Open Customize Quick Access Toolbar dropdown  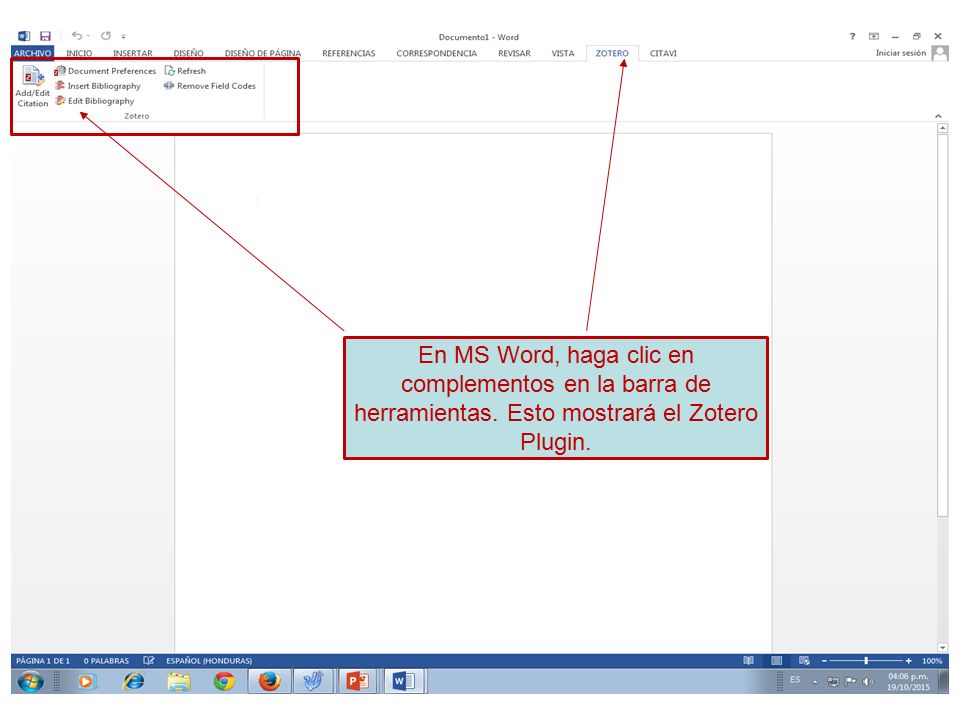click(124, 37)
